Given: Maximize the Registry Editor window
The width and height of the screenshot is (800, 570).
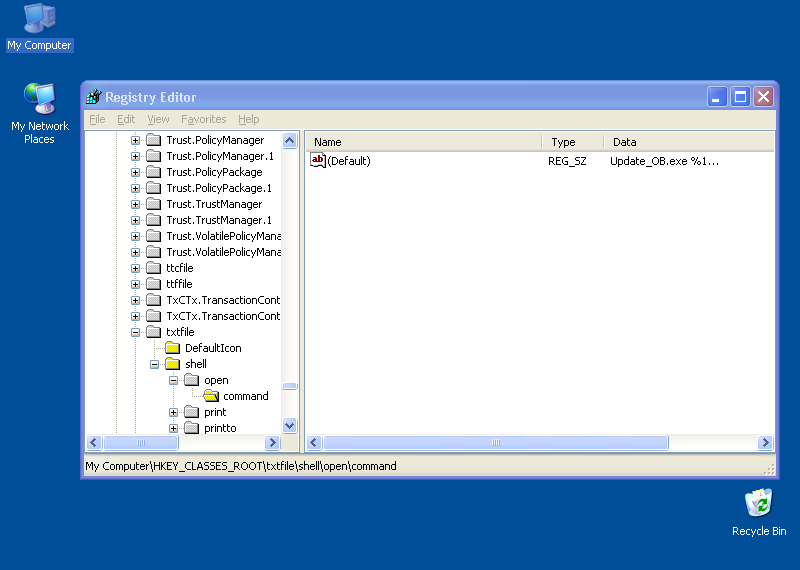Looking at the screenshot, I should click(740, 96).
